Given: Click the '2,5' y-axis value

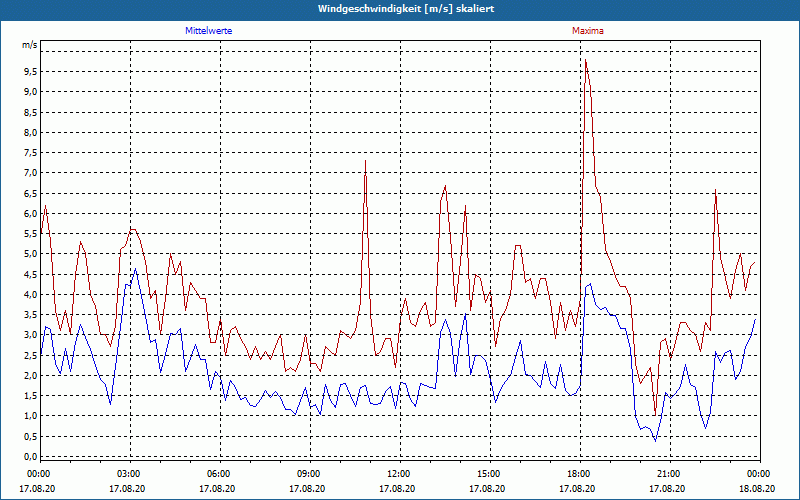Looking at the screenshot, I should click(31, 356).
